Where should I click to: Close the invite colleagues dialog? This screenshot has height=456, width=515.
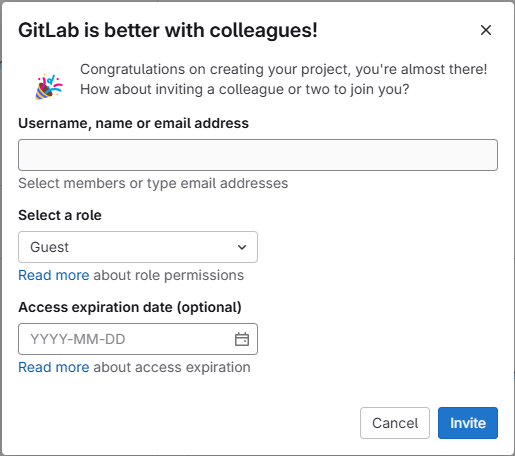pyautogui.click(x=486, y=30)
